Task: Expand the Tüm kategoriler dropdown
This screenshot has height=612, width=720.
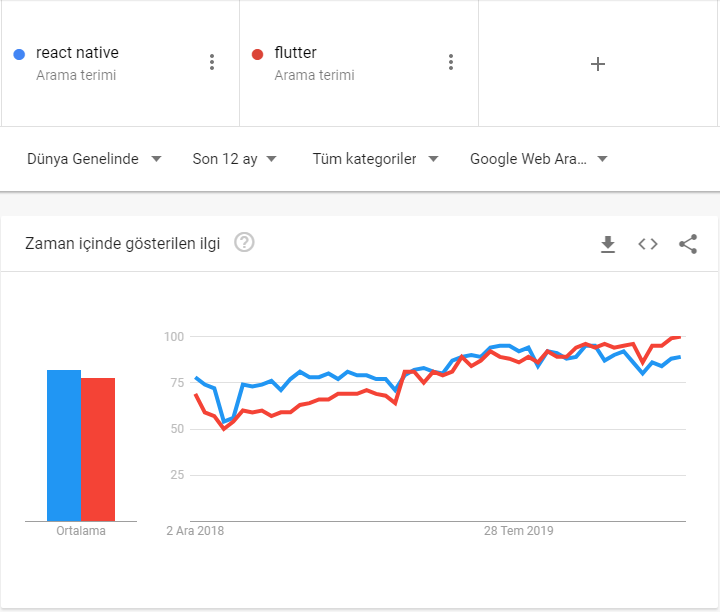Action: click(x=375, y=159)
